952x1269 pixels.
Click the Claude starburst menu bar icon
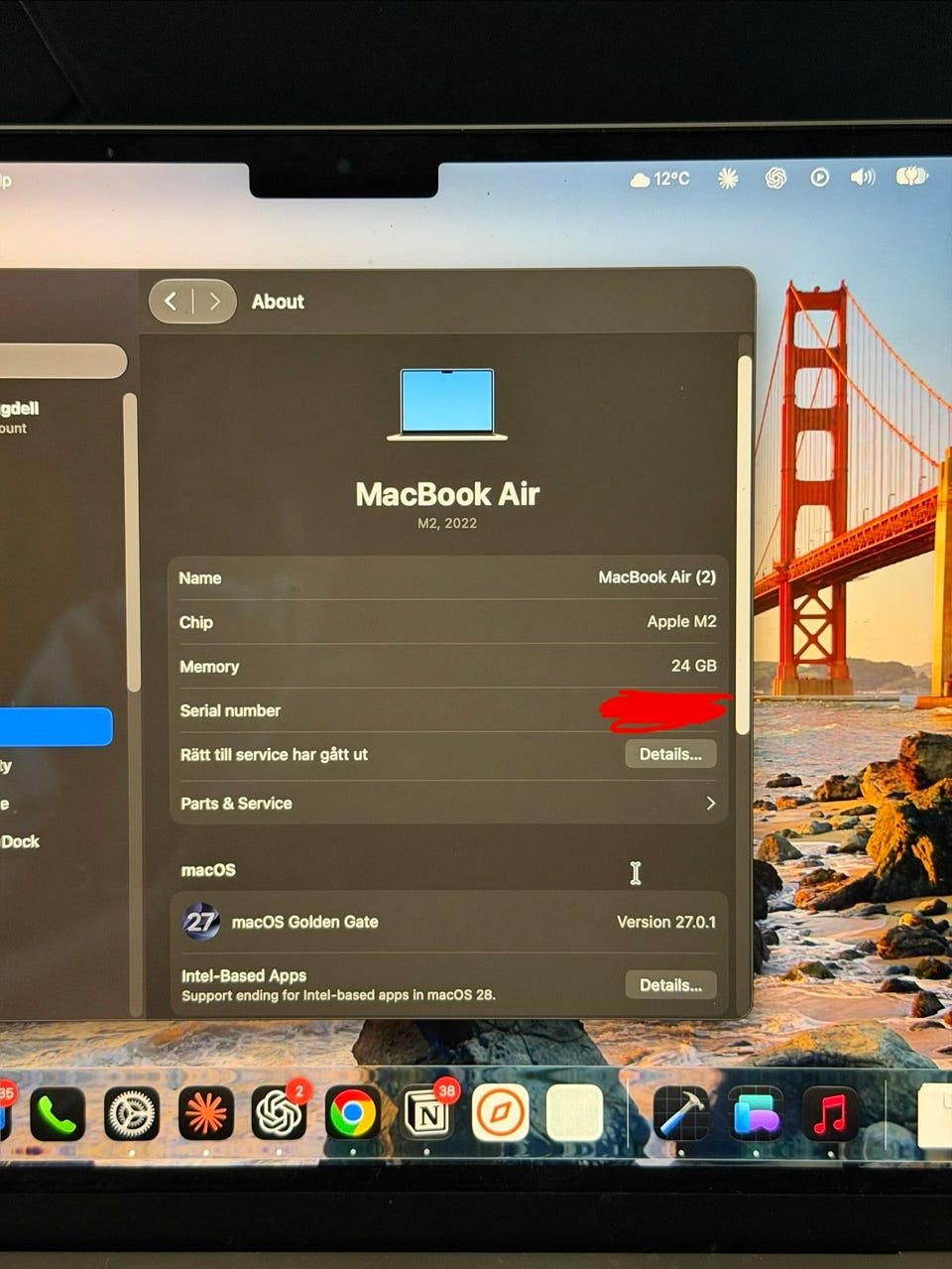click(728, 178)
